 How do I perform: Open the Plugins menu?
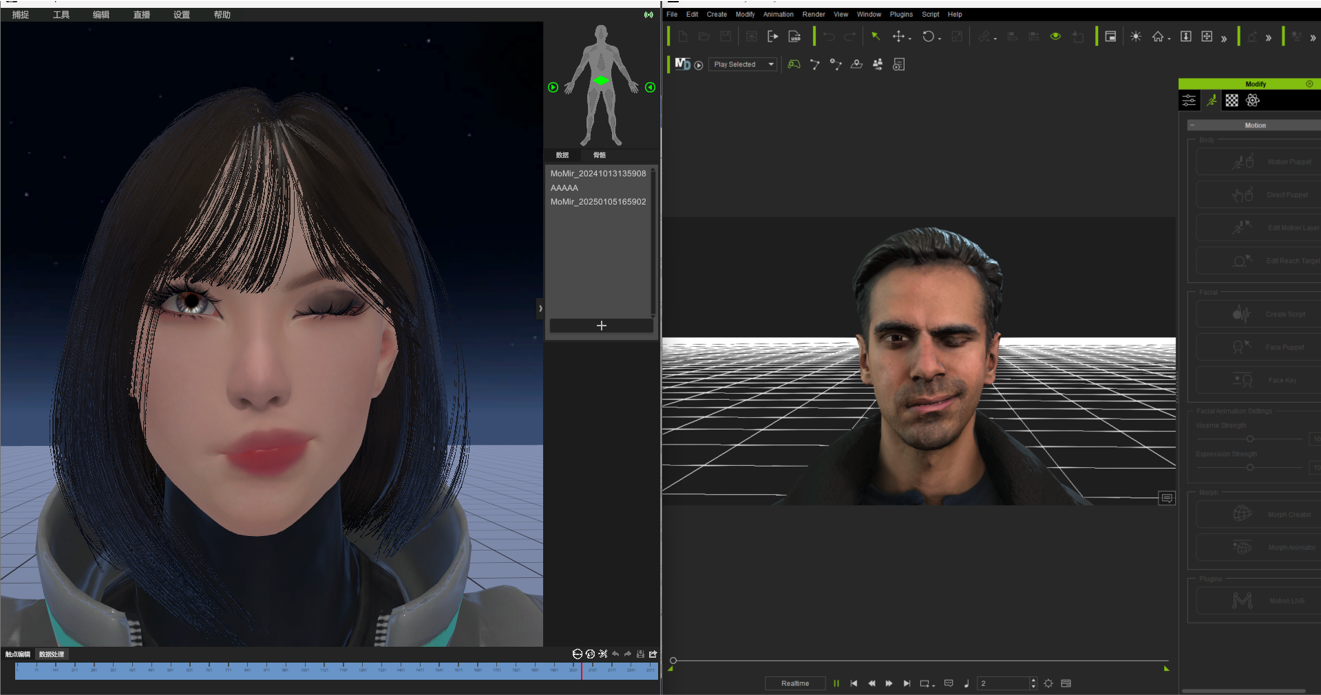click(x=900, y=15)
